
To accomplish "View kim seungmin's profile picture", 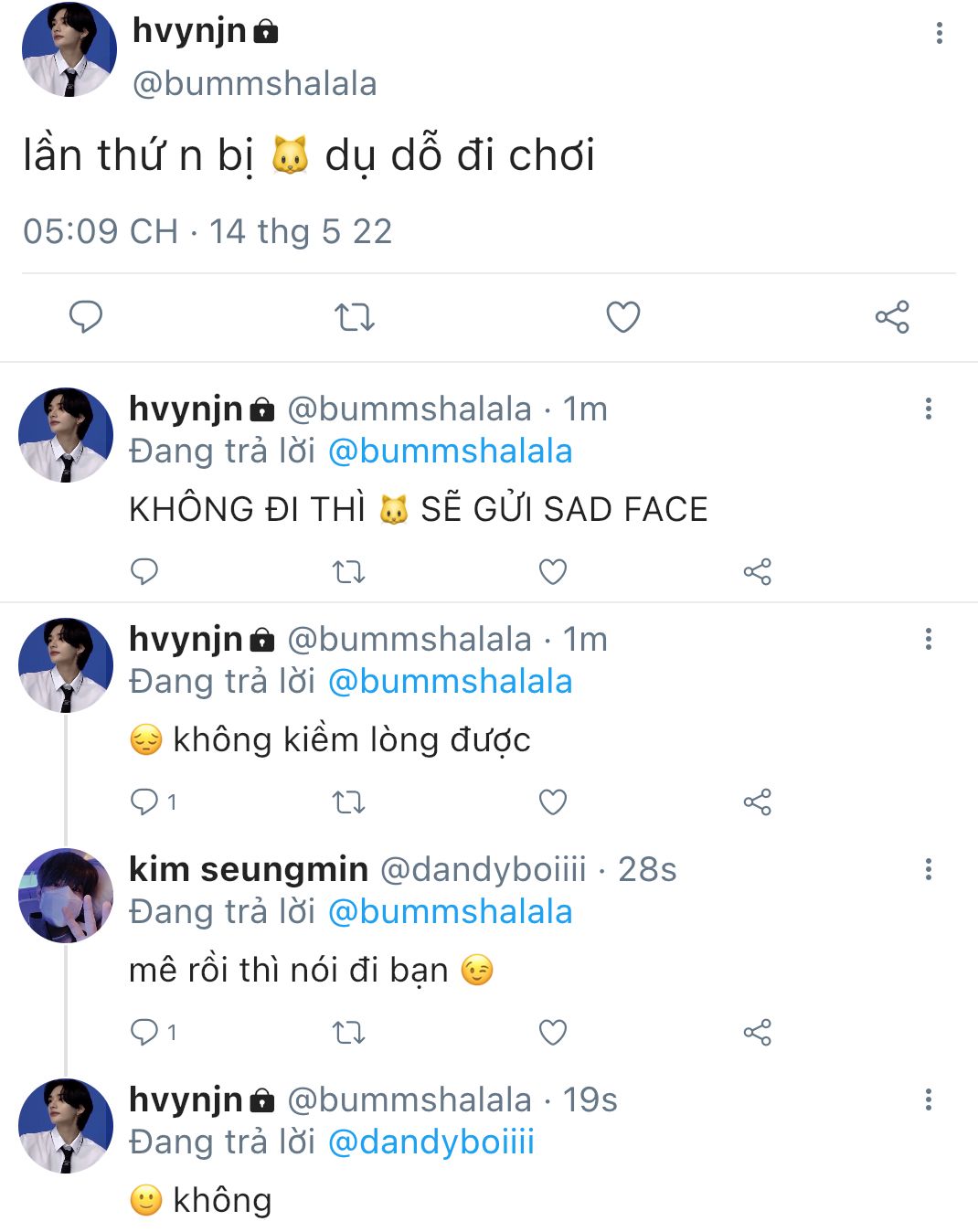I will coord(66,896).
